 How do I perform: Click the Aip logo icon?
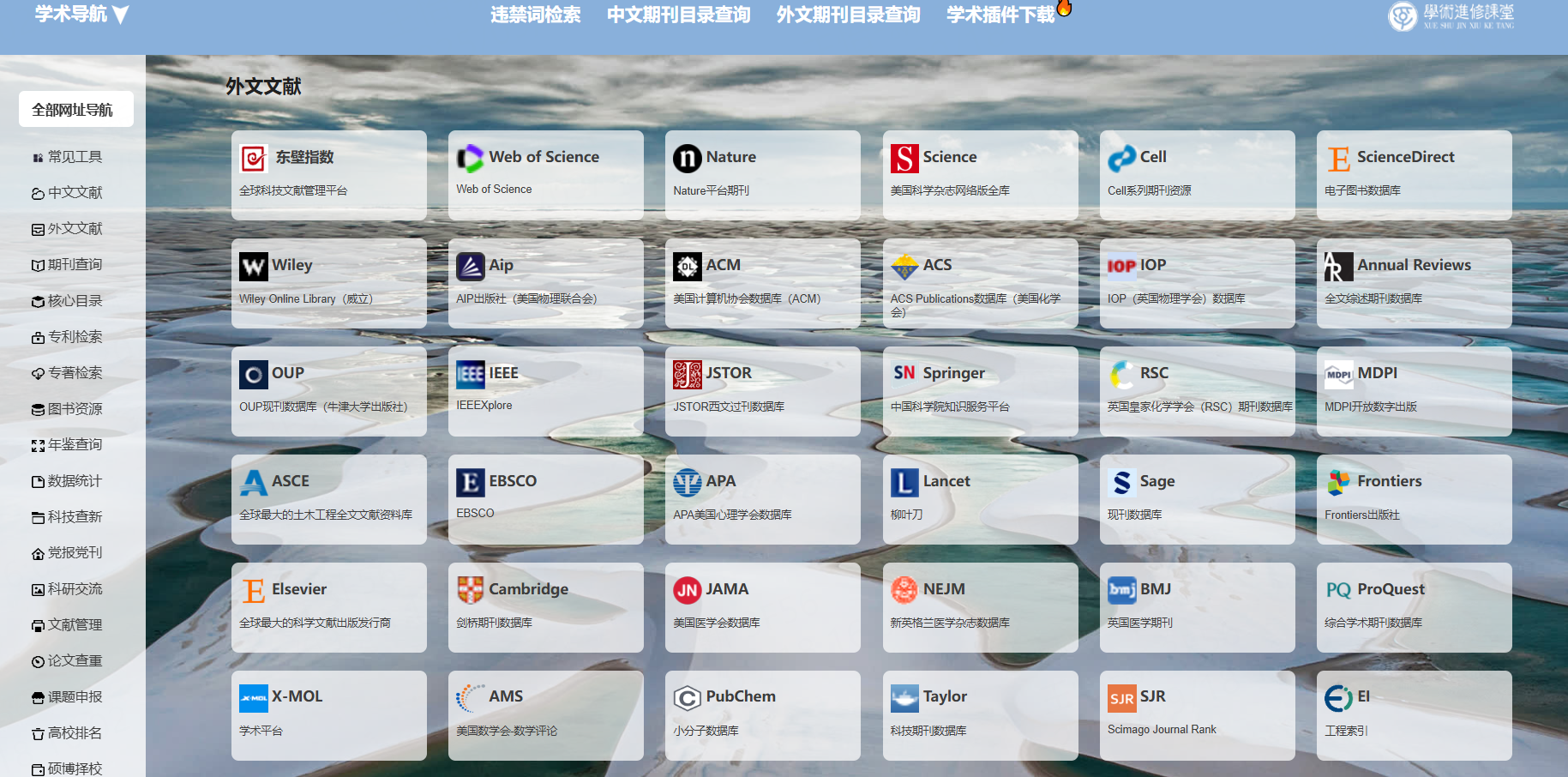(470, 267)
